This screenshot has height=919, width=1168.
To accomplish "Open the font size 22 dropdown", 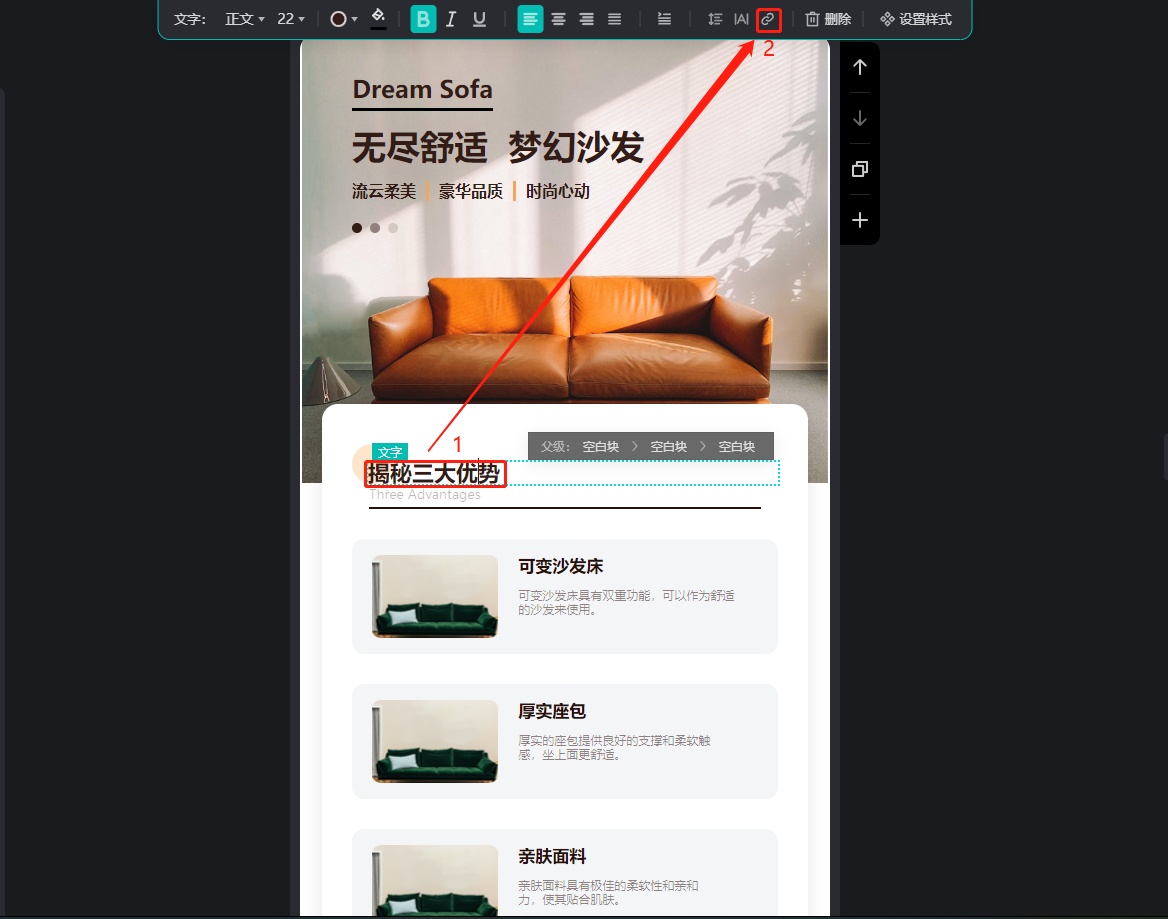I will [291, 19].
